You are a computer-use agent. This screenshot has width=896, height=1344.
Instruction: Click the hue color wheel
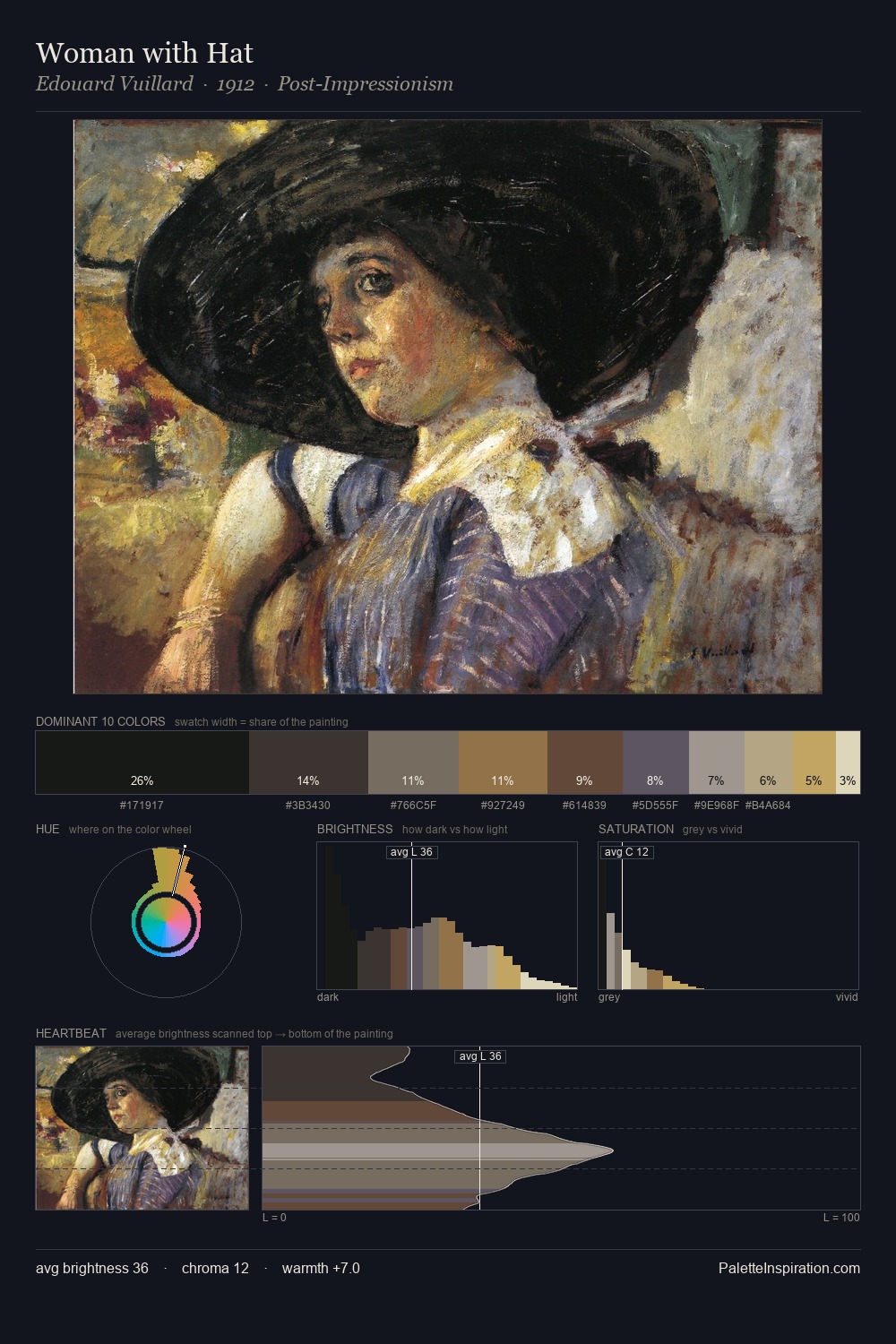point(166,922)
